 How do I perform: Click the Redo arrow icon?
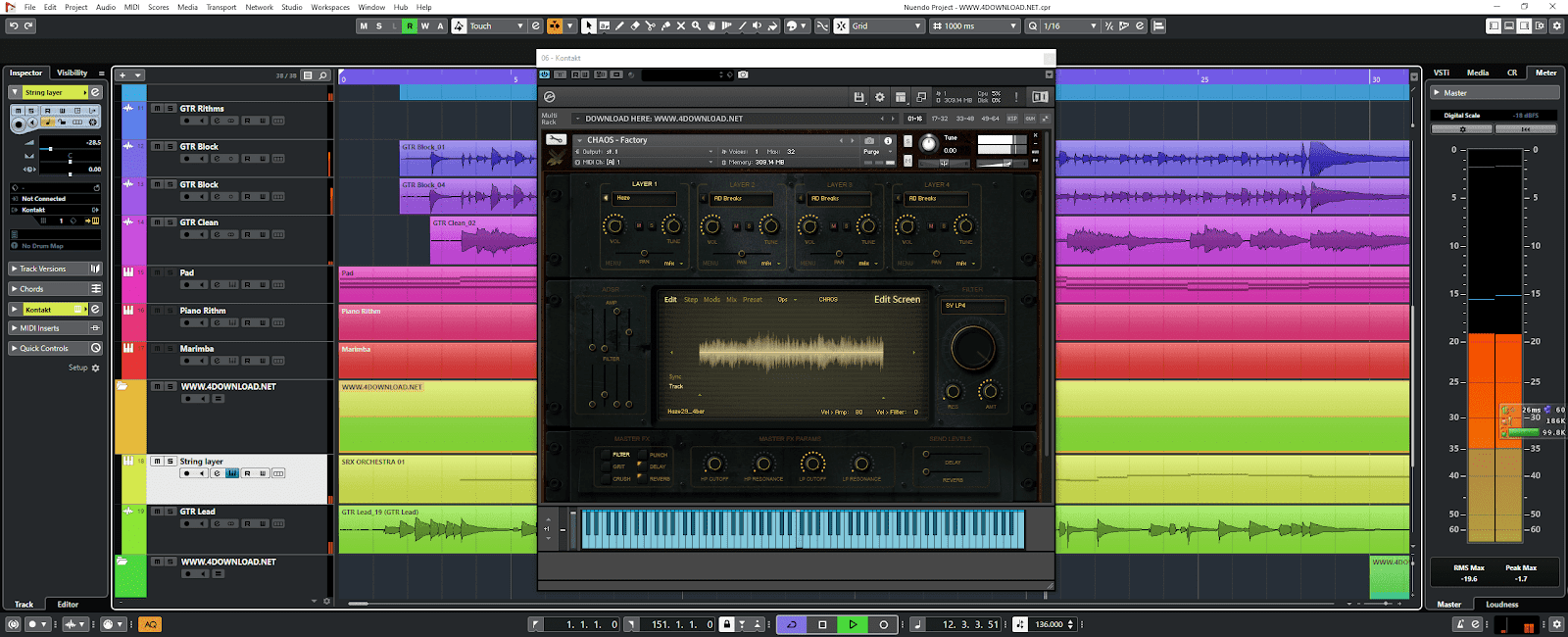coord(28,26)
